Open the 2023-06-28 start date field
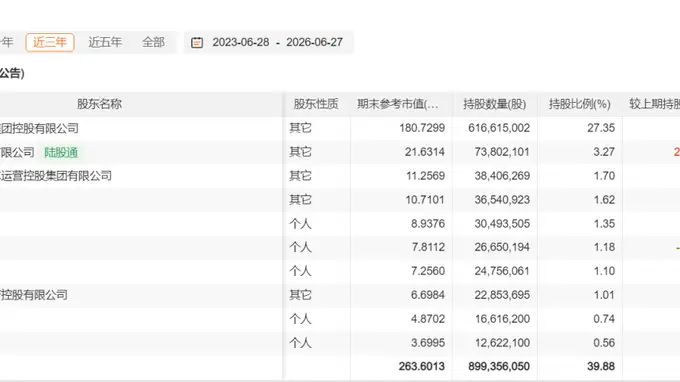Screen dimensions: 680x382 pos(241,42)
